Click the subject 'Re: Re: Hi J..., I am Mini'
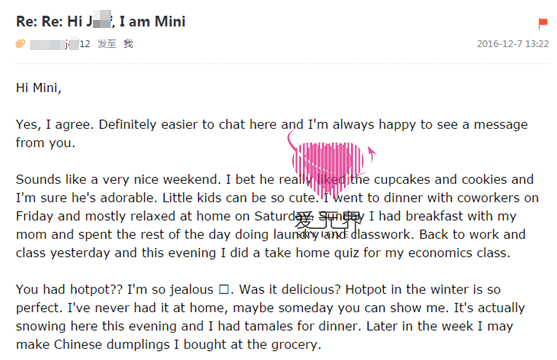The width and height of the screenshot is (557, 360). 101,21
